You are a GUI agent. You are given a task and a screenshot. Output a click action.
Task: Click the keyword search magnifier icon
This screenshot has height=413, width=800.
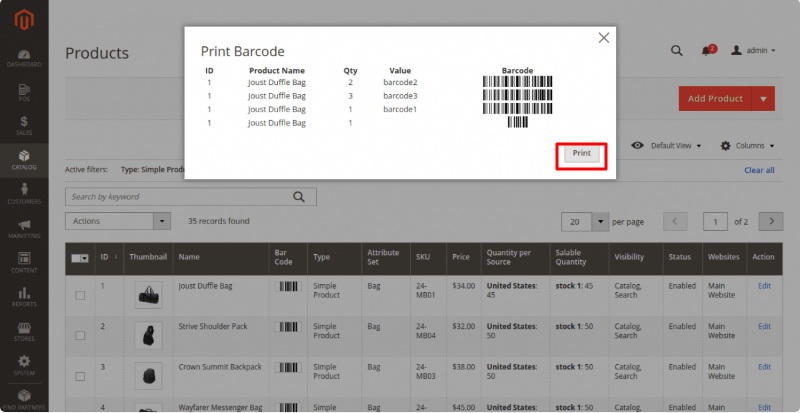pos(298,197)
